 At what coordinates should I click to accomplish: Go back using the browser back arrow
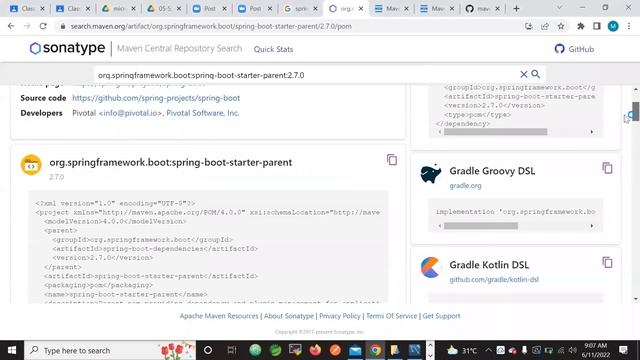coord(11,26)
